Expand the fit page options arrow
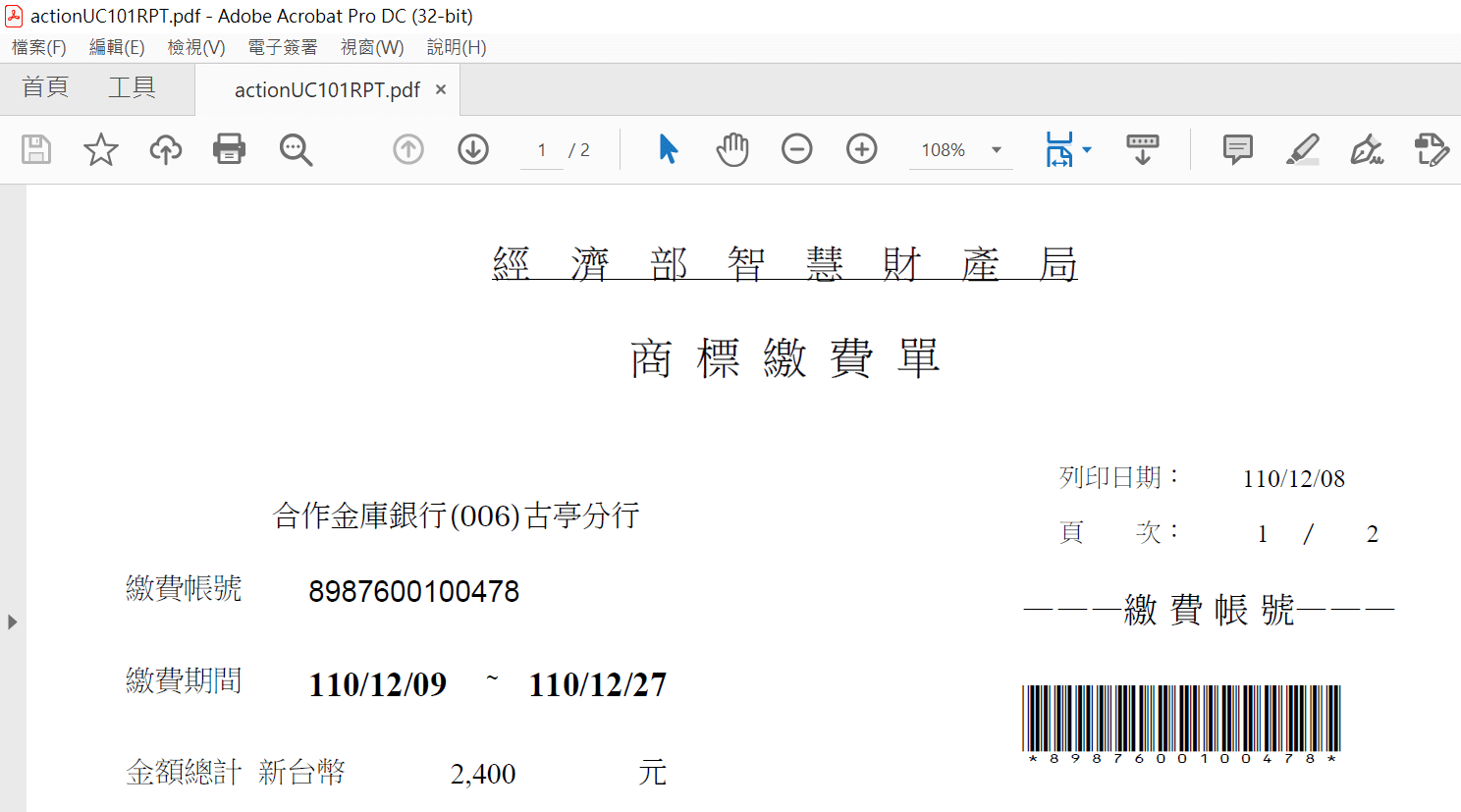The image size is (1461, 812). click(1087, 150)
